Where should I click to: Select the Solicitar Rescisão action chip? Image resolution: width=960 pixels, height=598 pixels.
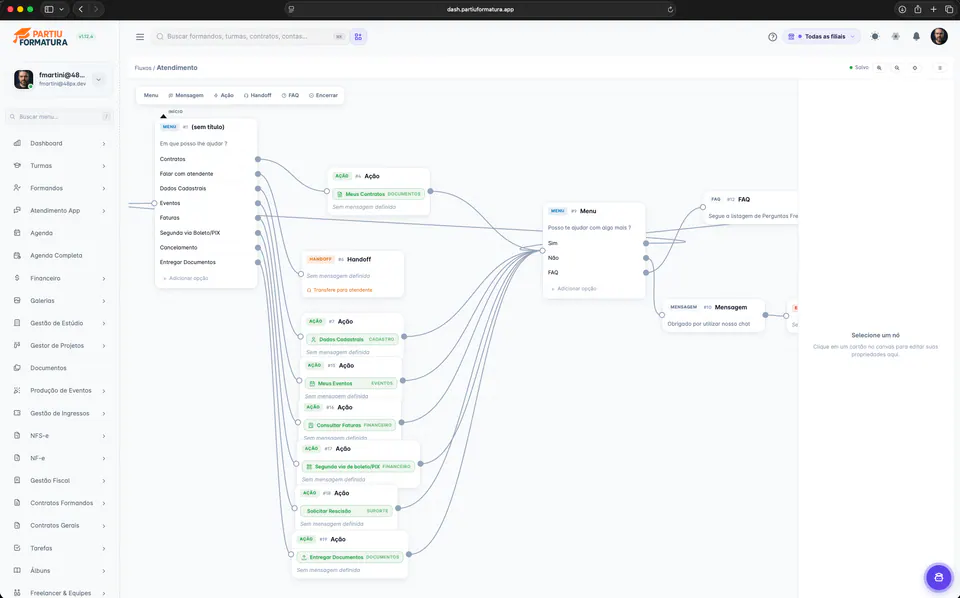click(347, 511)
